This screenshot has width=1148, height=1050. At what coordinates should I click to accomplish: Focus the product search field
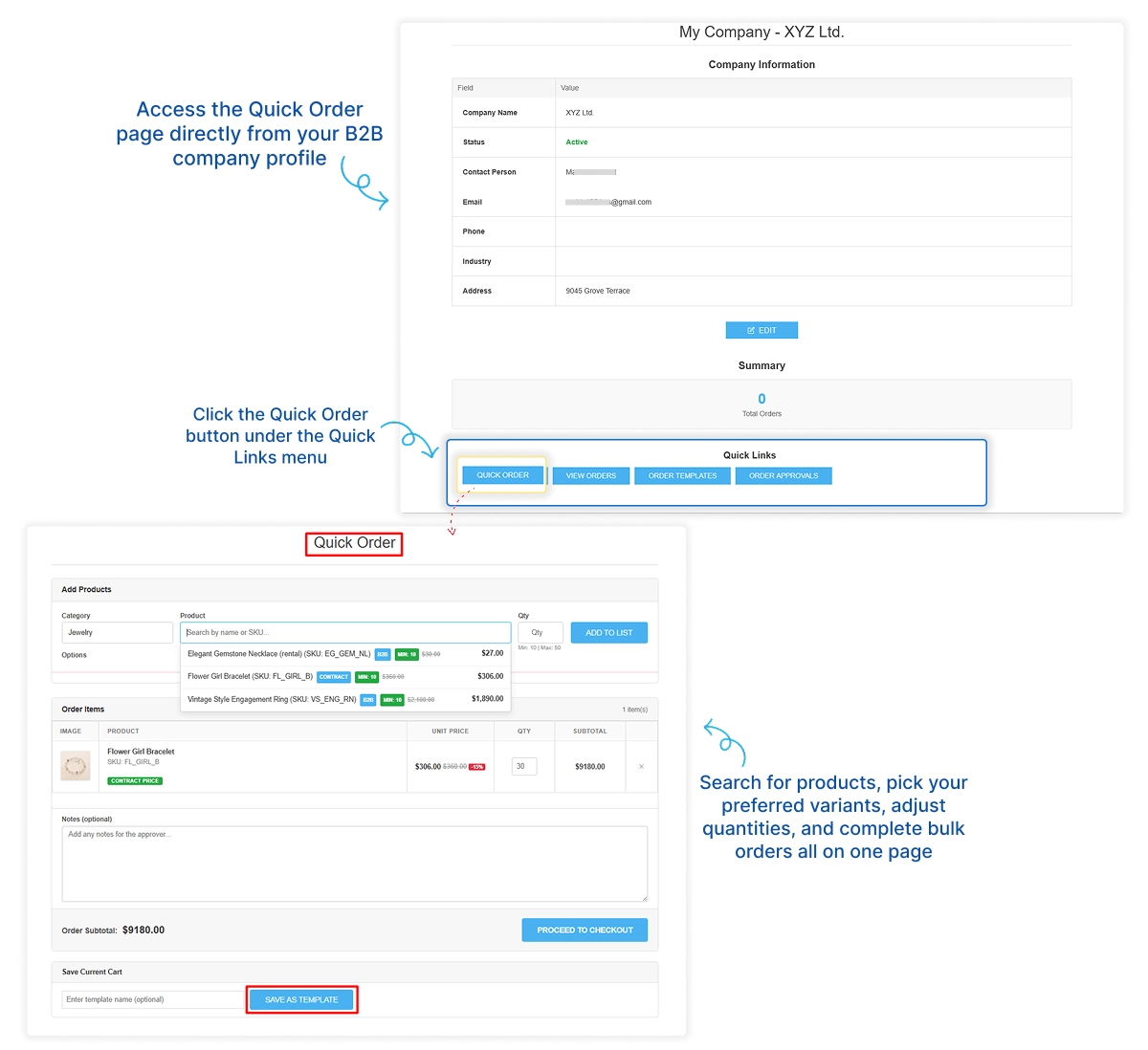(345, 632)
